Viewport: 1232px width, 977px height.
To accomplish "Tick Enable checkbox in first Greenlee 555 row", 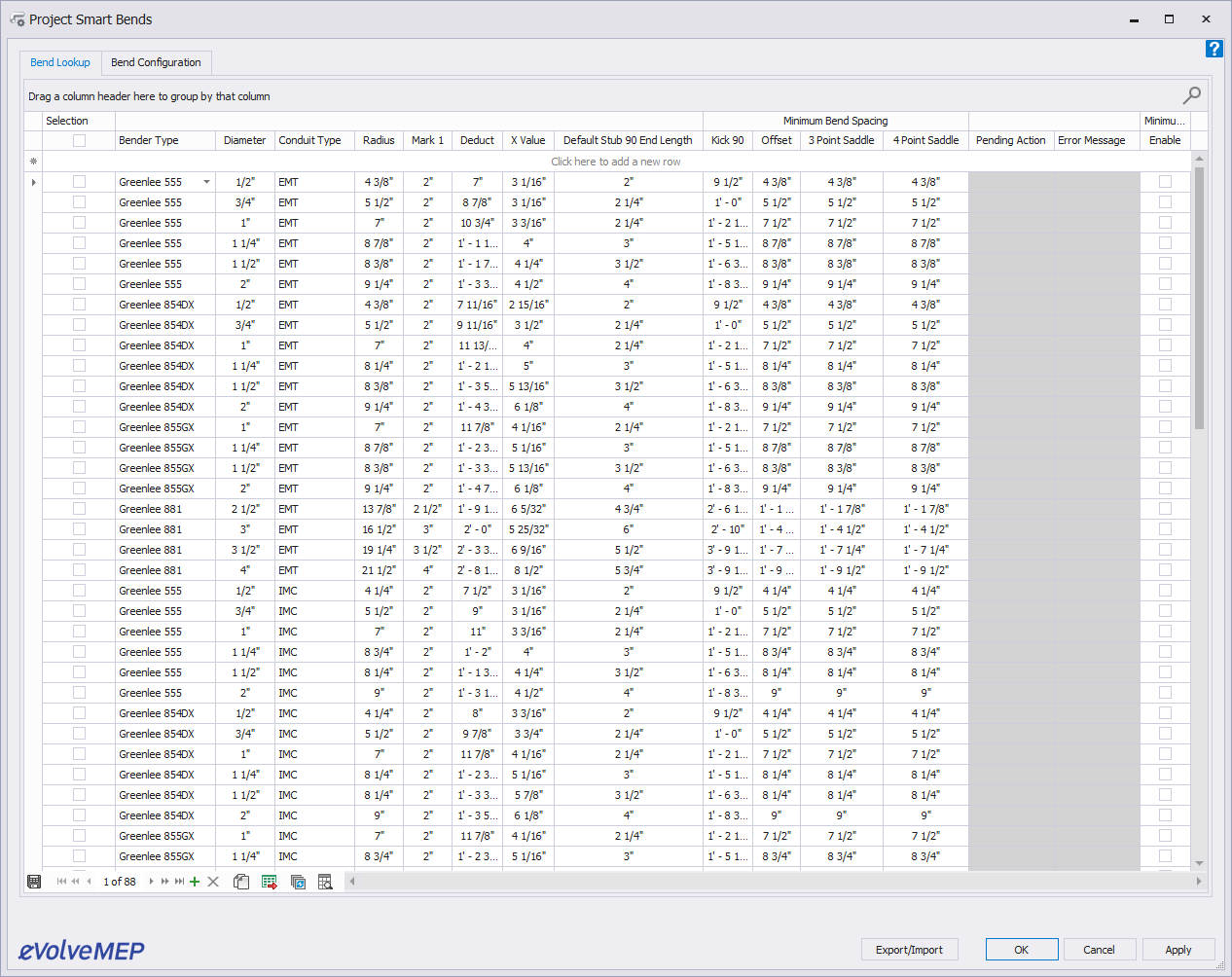I will pos(1165,182).
